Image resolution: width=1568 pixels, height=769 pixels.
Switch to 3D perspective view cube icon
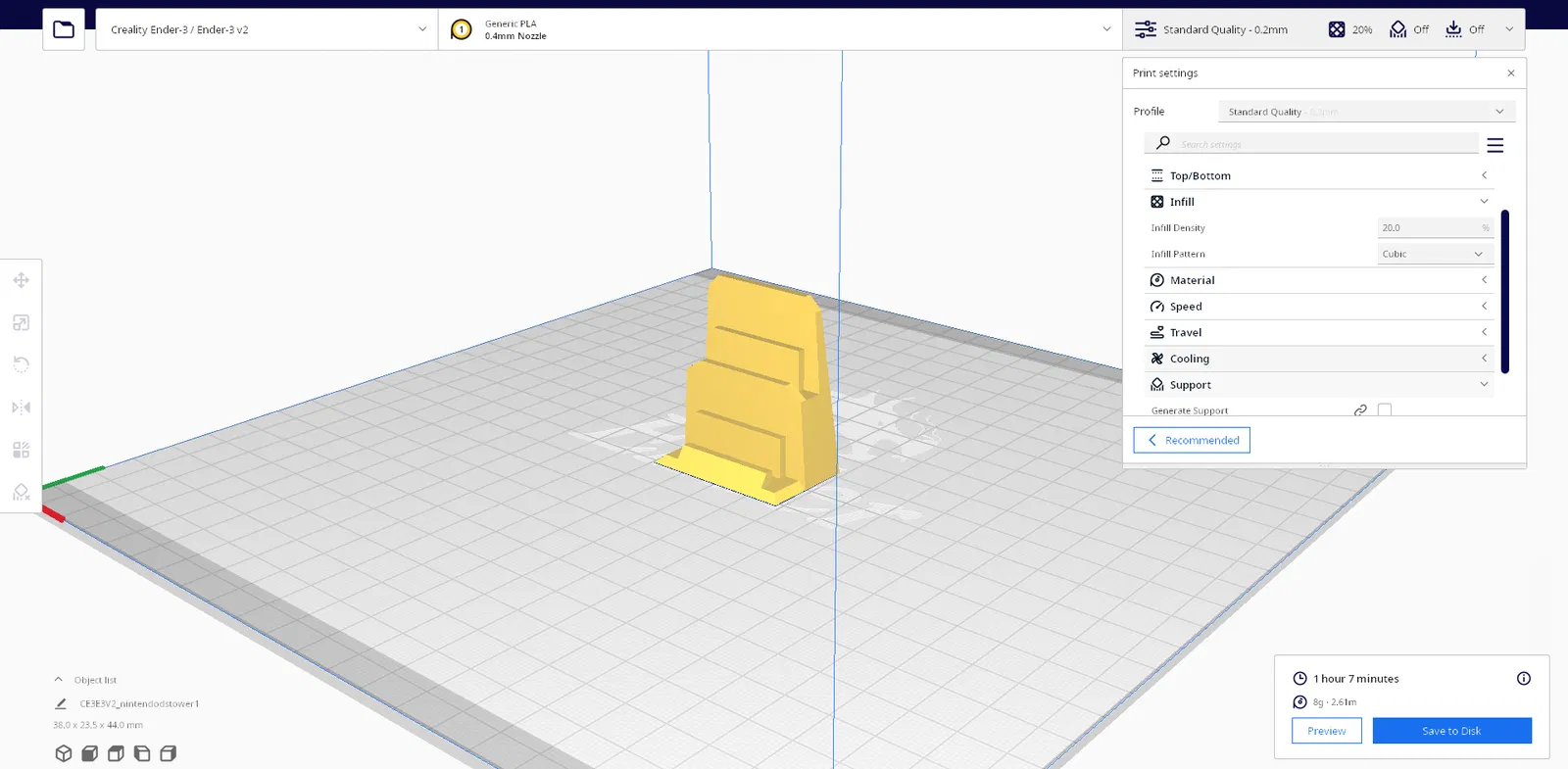tap(64, 753)
